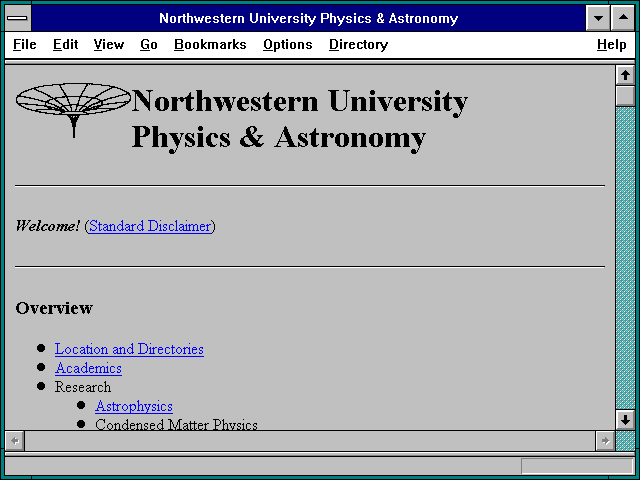
Task: Open the Astrophysics research link
Action: (134, 406)
